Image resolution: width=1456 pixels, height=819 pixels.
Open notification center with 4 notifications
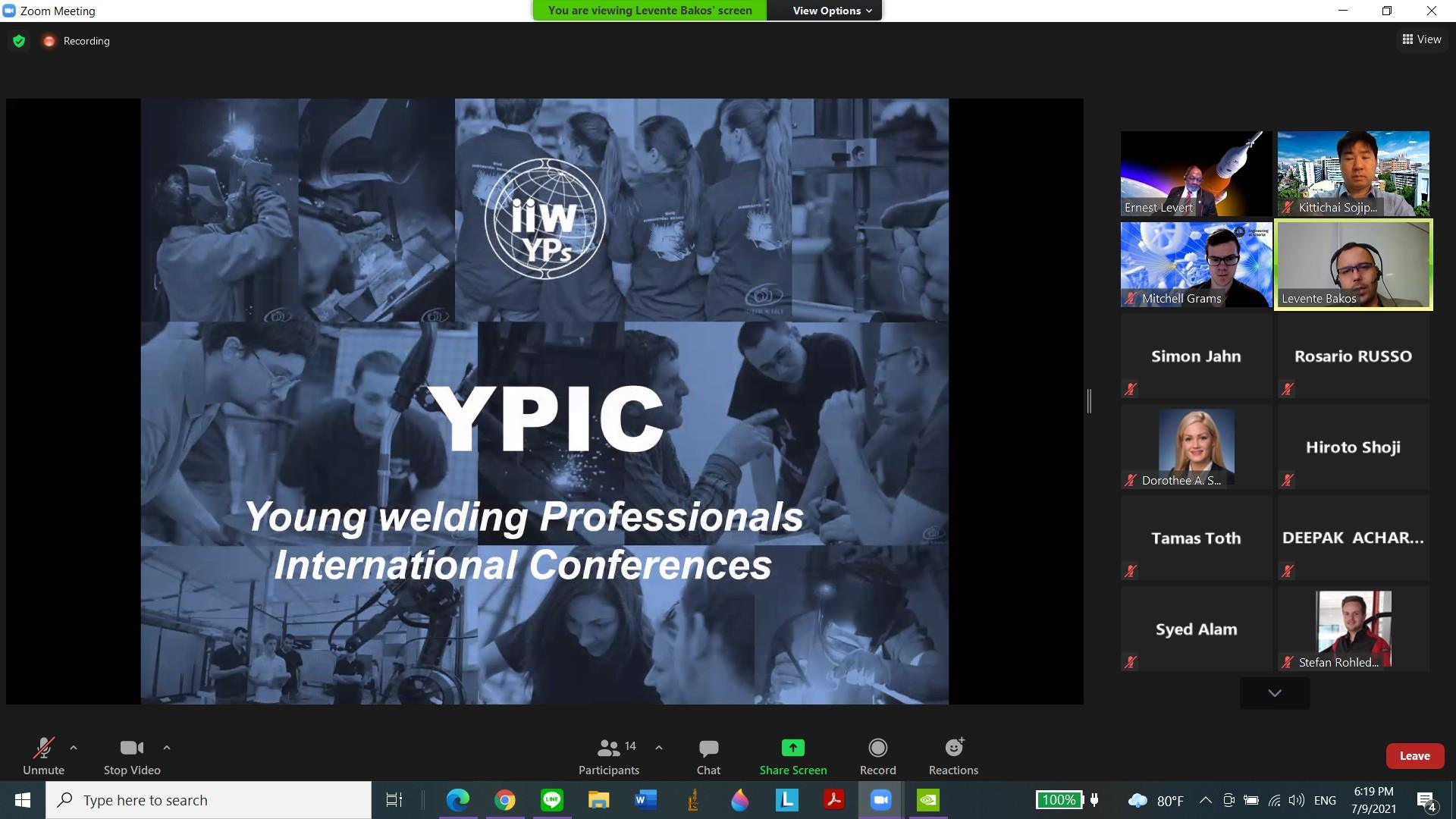(1426, 801)
